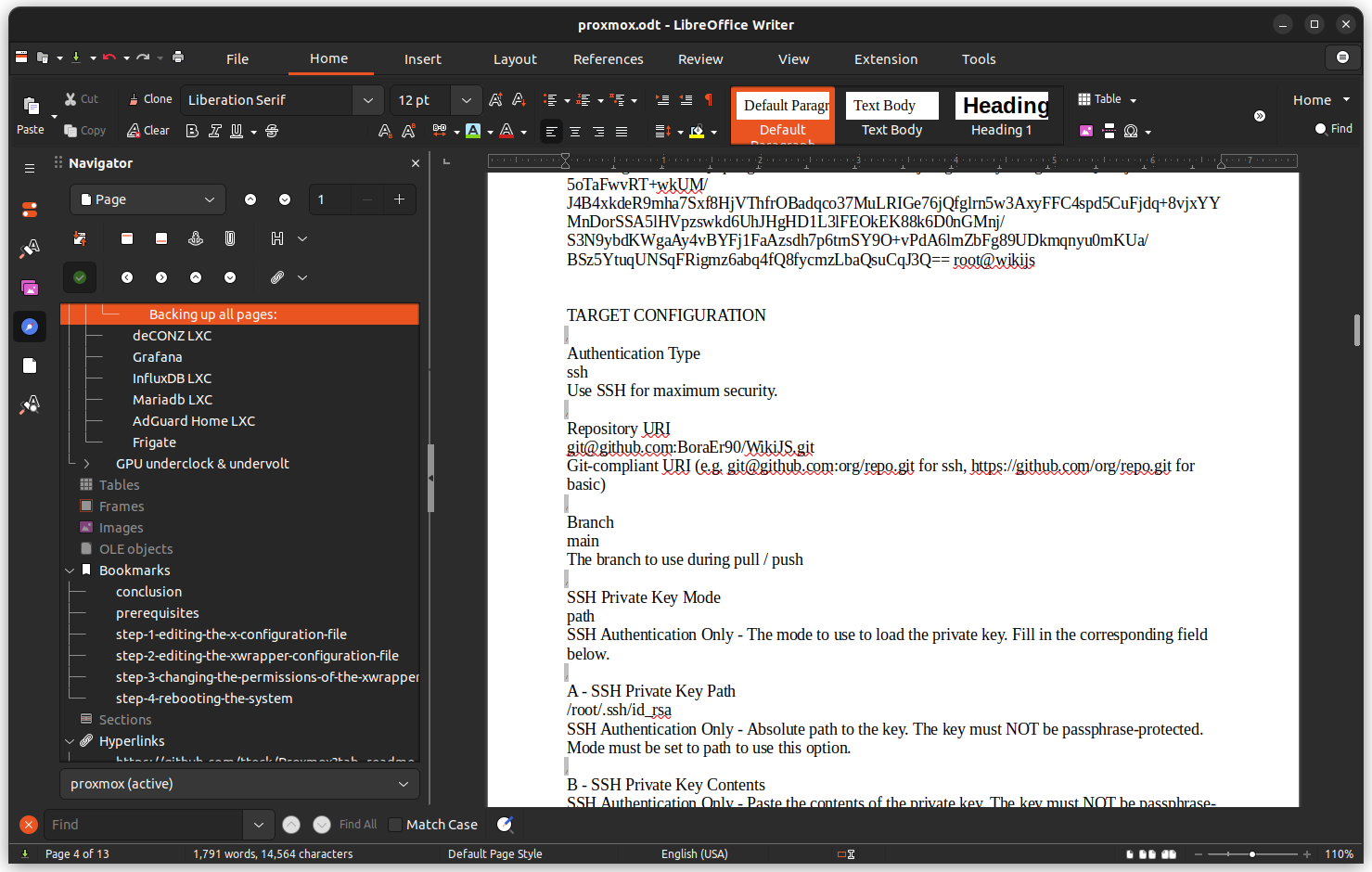The image size is (1372, 872).
Task: Click the Print icon in the top toolbar
Action: (178, 58)
